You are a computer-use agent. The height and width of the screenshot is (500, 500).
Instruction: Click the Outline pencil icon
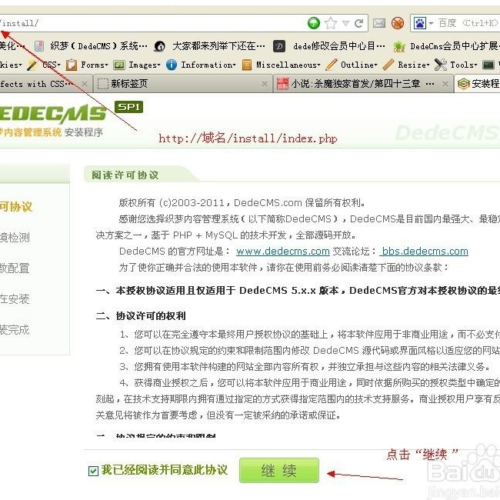coord(331,65)
